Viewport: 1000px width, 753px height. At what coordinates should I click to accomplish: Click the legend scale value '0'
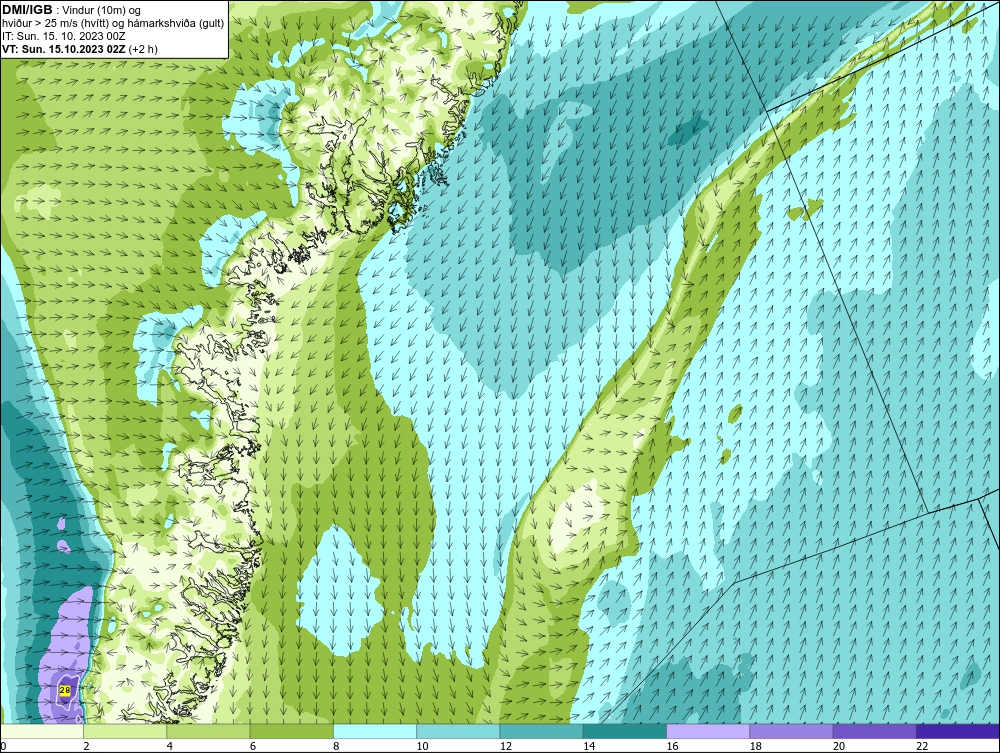(x=3, y=747)
